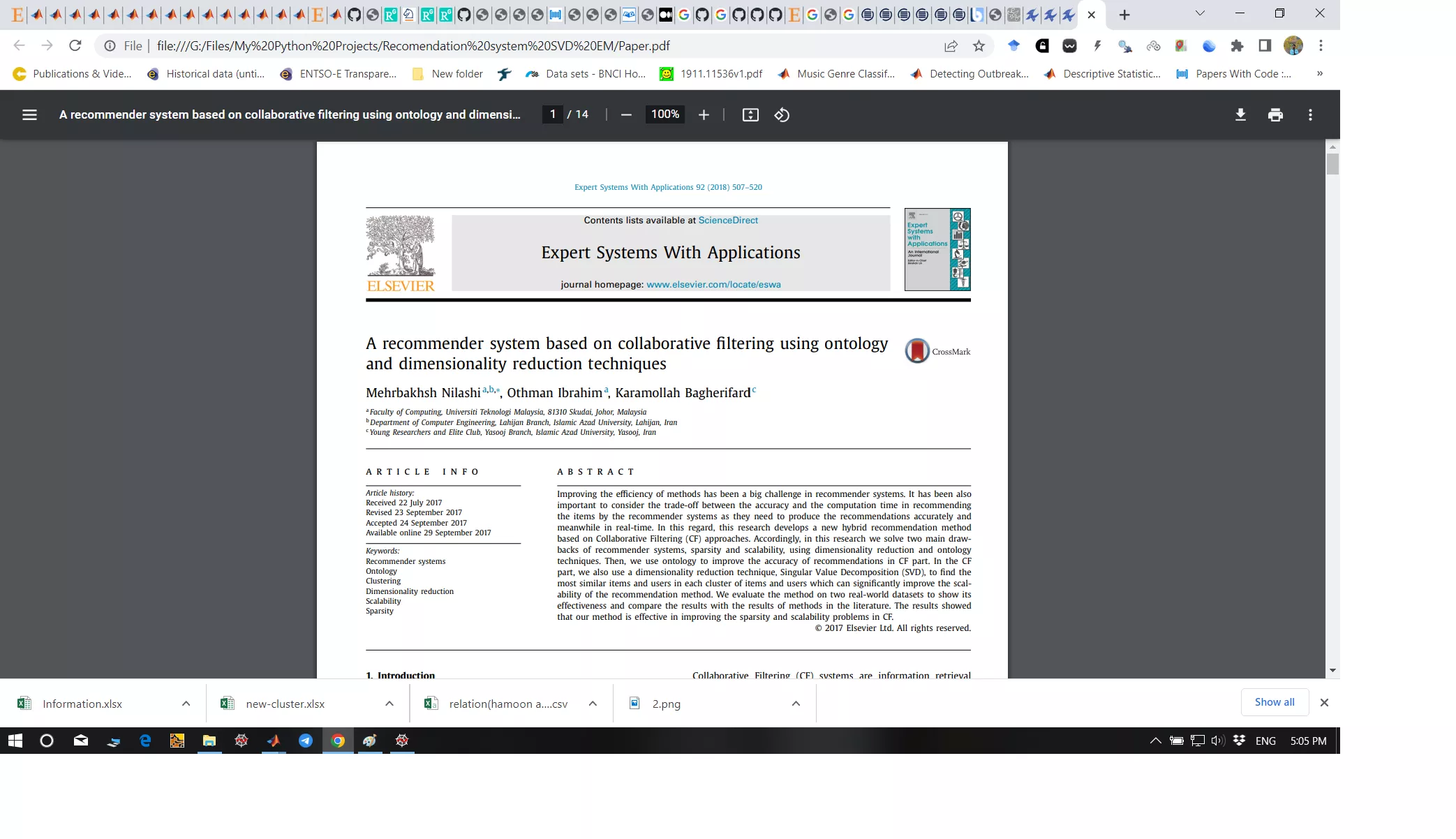Open Music Genre Classif... bookmark
The width and height of the screenshot is (1456, 839).
coord(836,73)
